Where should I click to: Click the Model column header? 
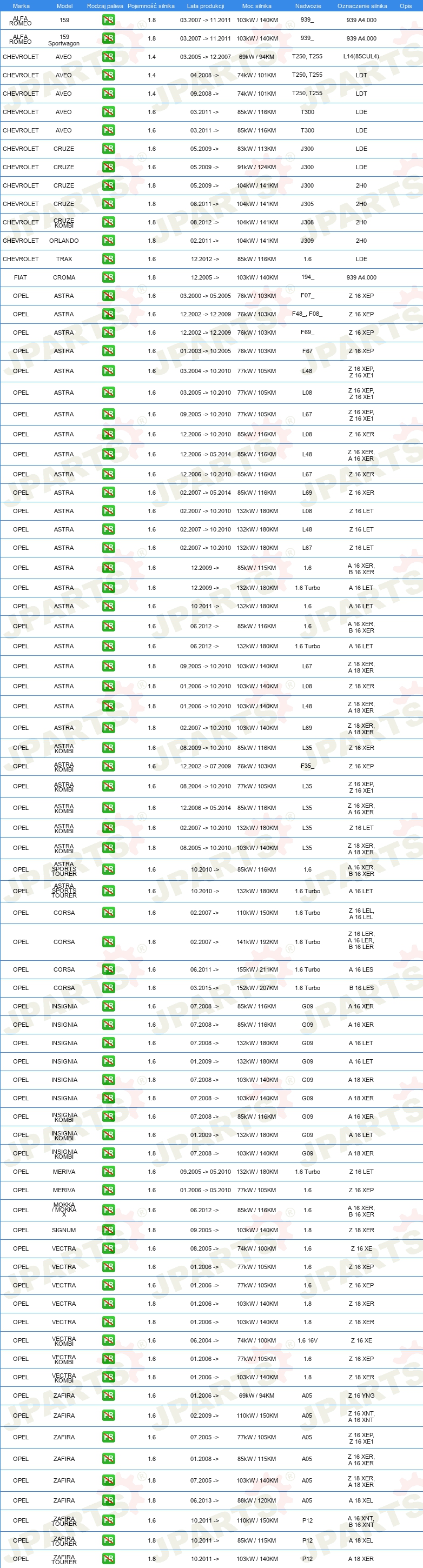click(x=64, y=6)
